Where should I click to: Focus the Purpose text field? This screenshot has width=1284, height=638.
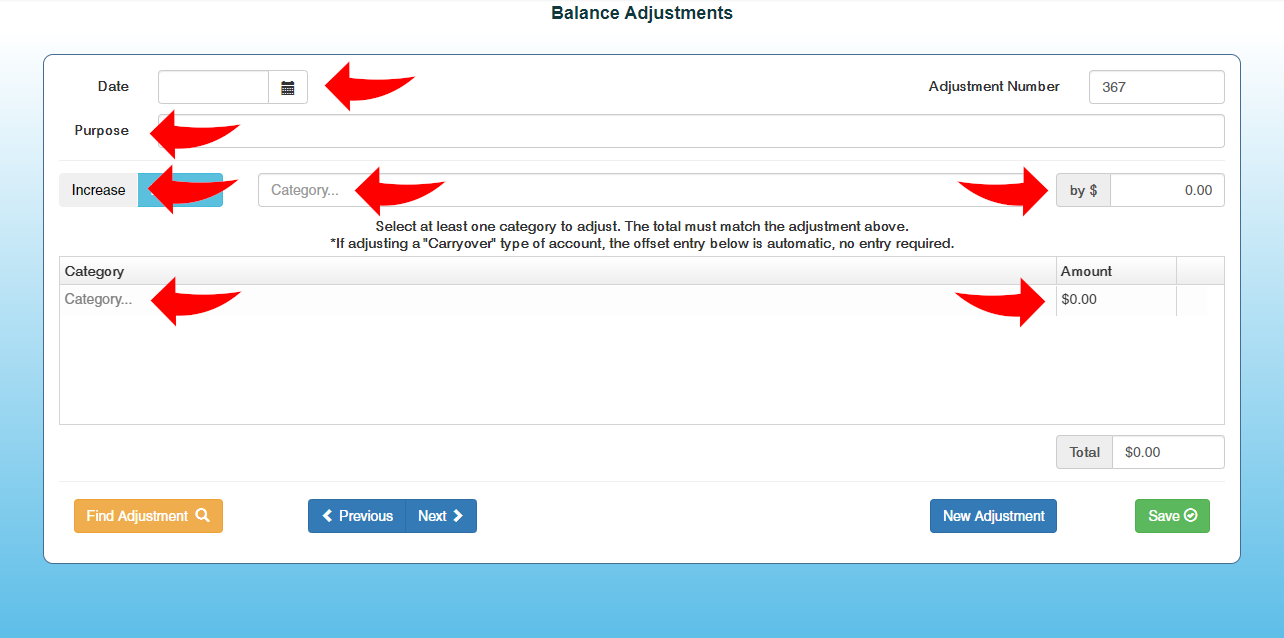click(688, 131)
